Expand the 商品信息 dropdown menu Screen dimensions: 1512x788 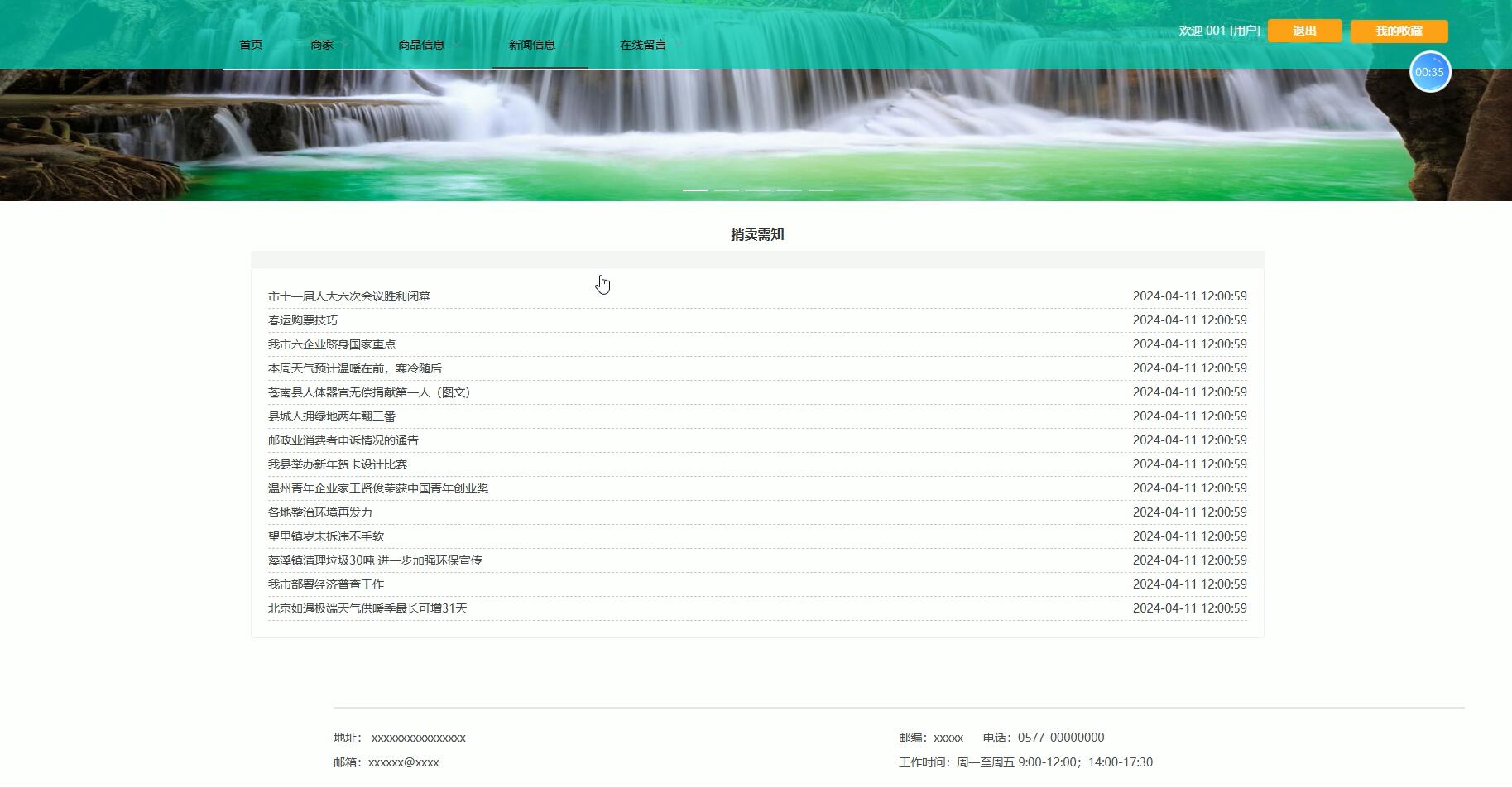click(420, 45)
